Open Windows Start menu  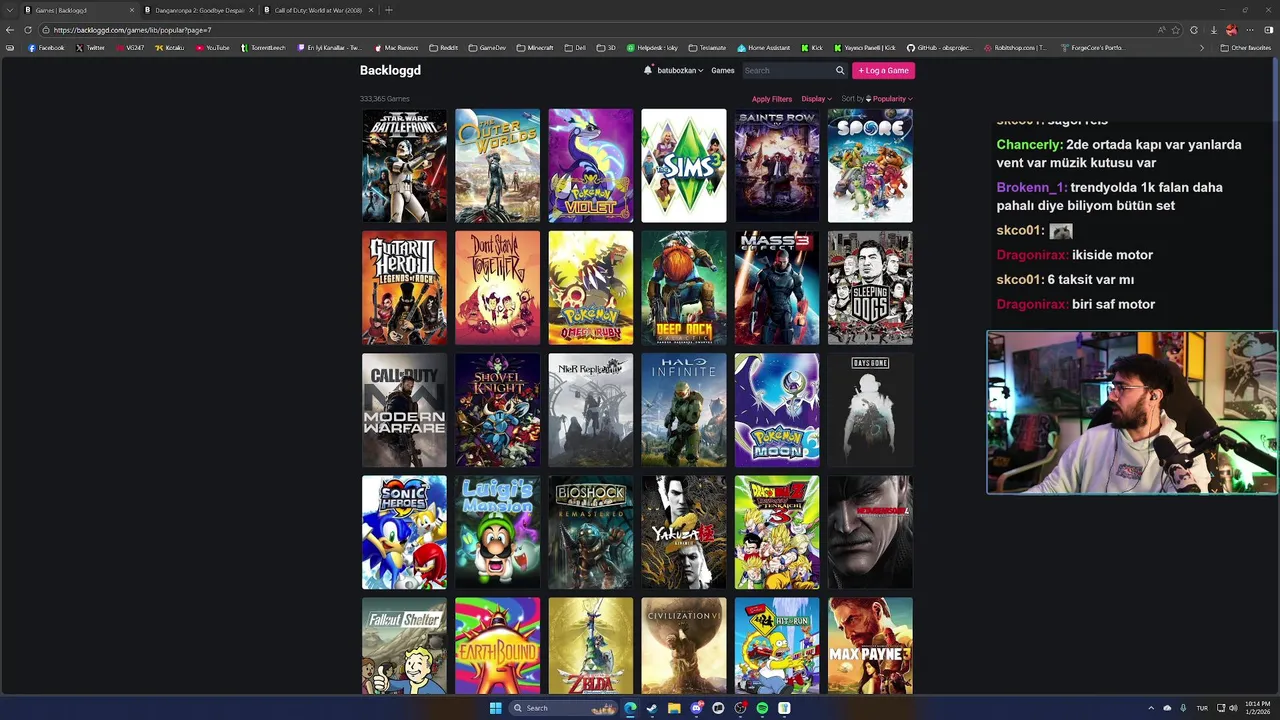coord(495,708)
